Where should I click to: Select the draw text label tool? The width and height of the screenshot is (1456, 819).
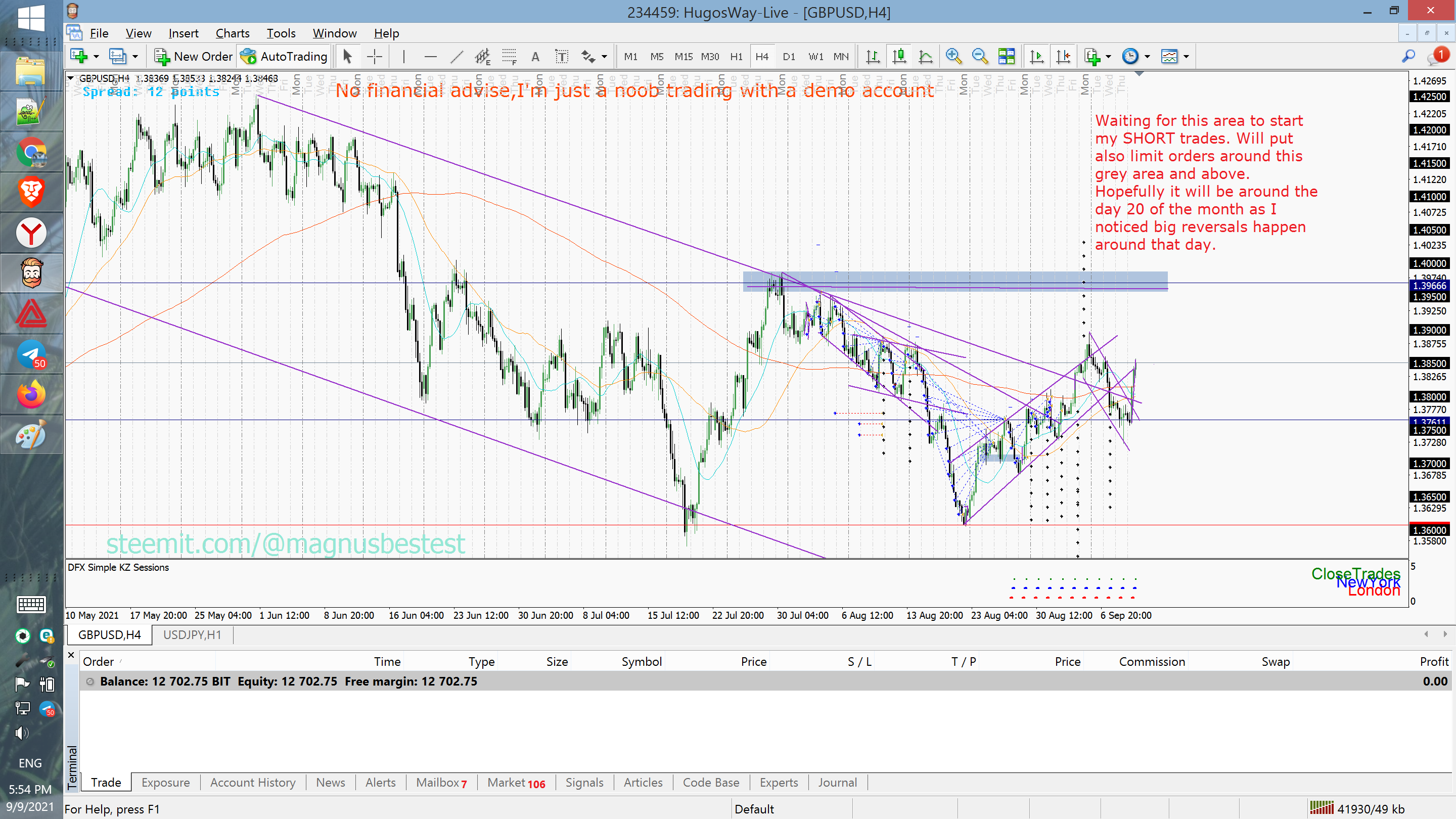[x=561, y=57]
